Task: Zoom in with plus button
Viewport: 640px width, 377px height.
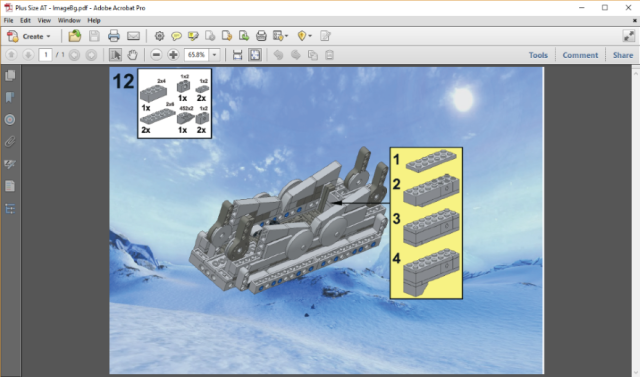Action: [173, 55]
